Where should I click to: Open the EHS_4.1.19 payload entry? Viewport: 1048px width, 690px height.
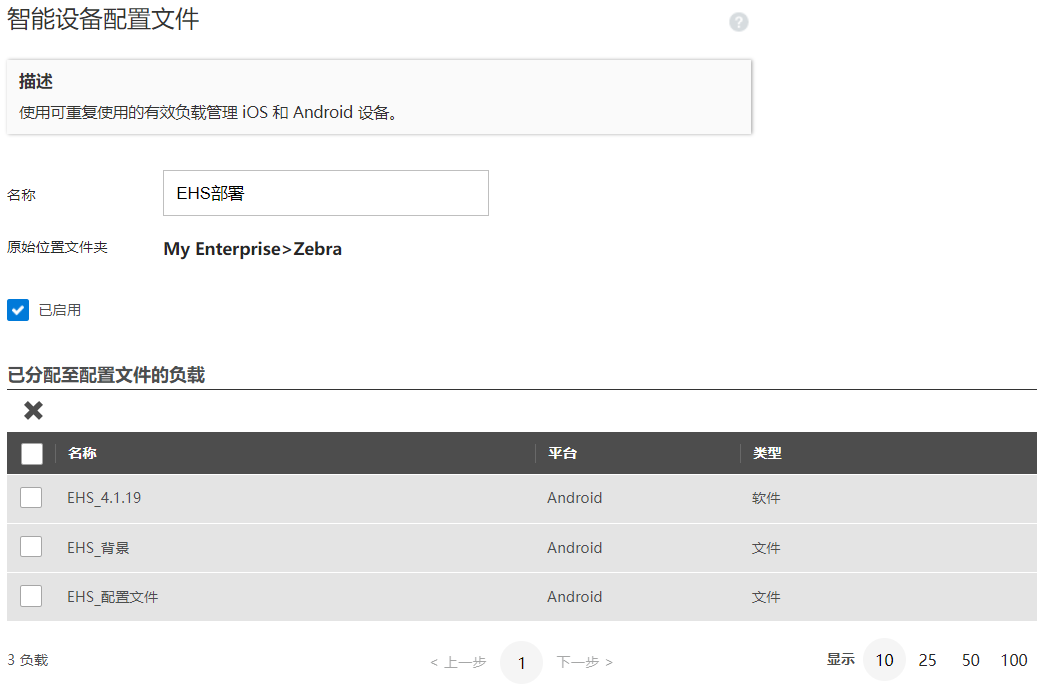(x=104, y=498)
